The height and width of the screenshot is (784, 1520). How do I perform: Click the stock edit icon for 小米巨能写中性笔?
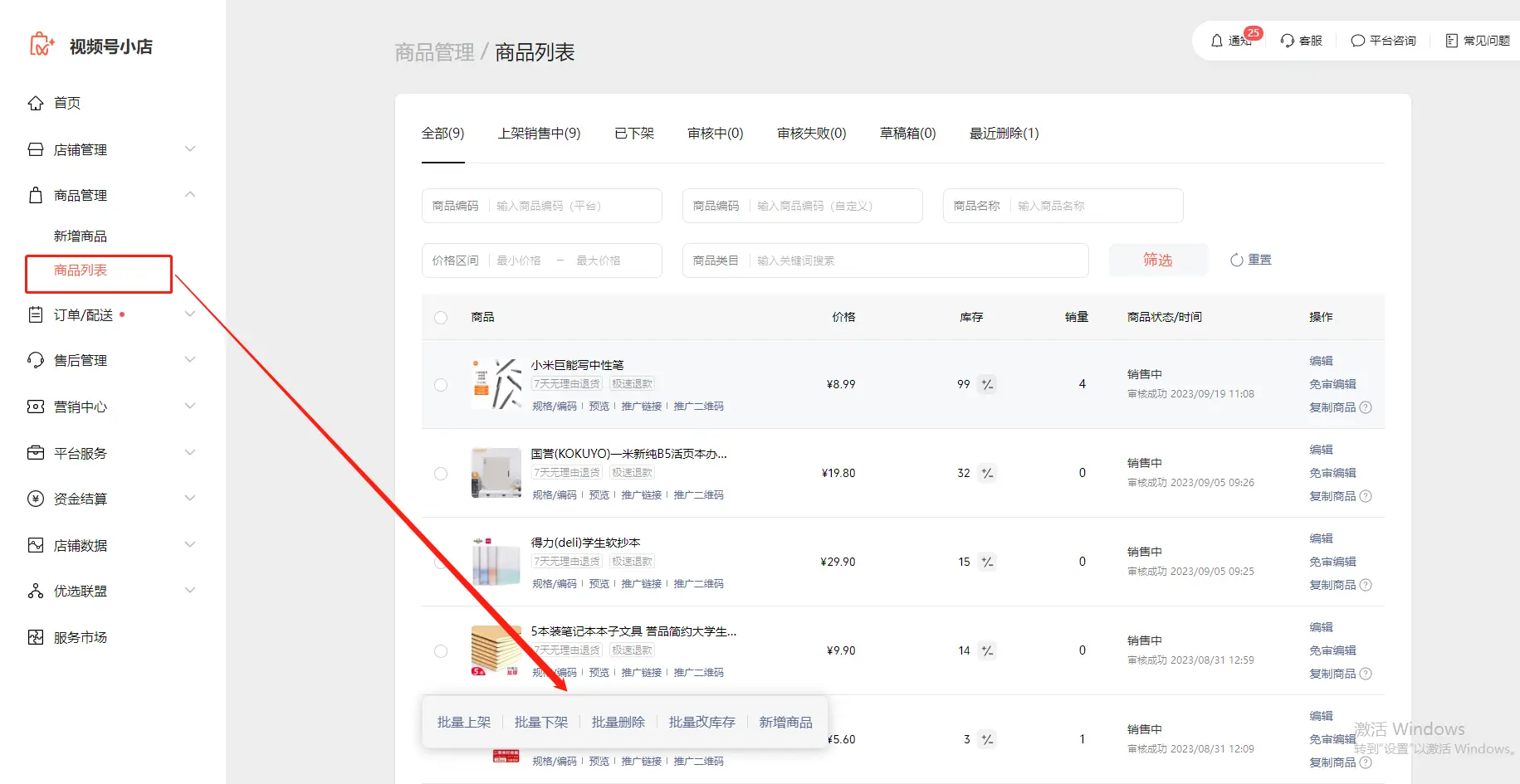[987, 384]
